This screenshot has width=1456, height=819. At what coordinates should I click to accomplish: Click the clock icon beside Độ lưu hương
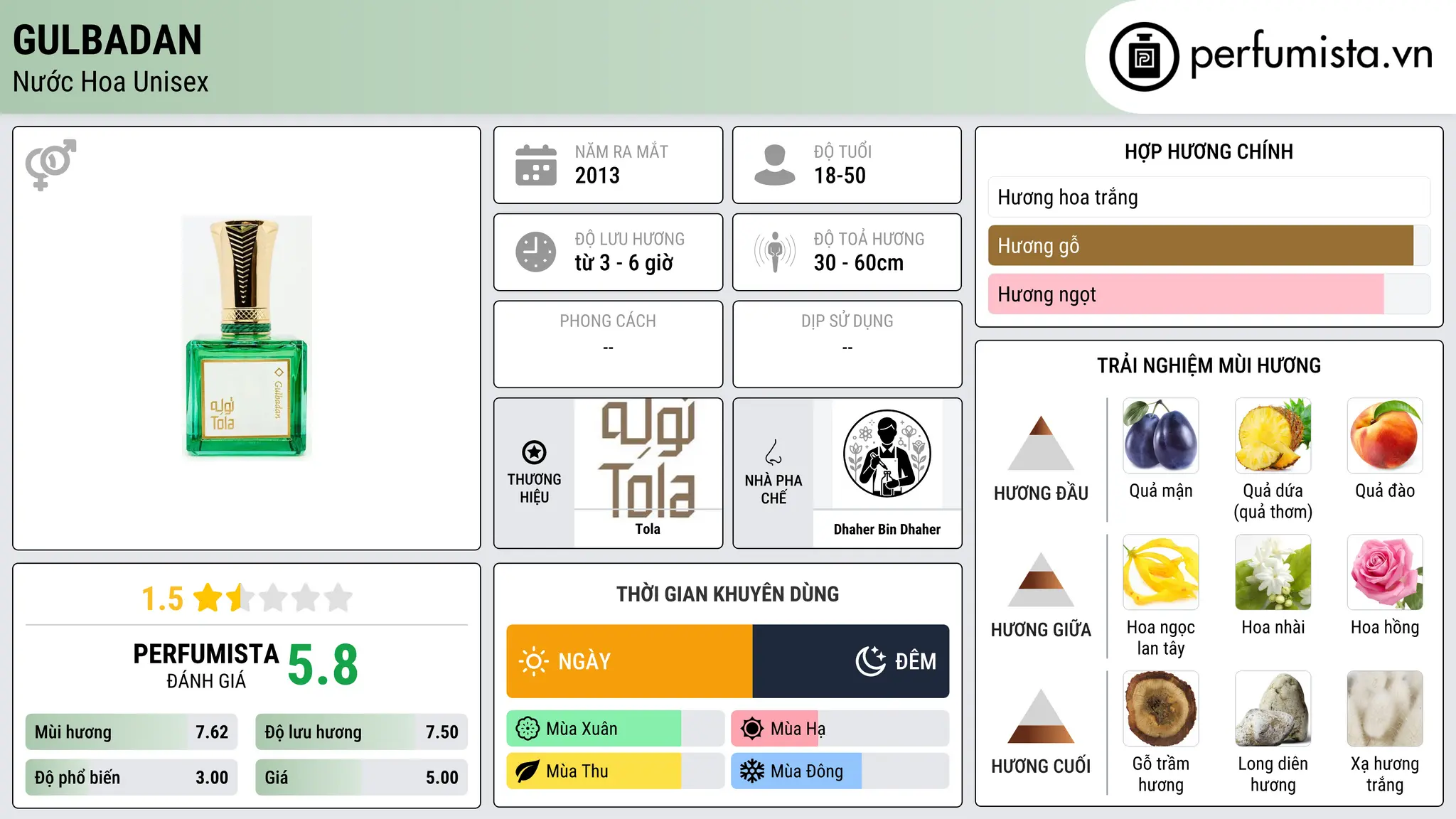(x=536, y=252)
